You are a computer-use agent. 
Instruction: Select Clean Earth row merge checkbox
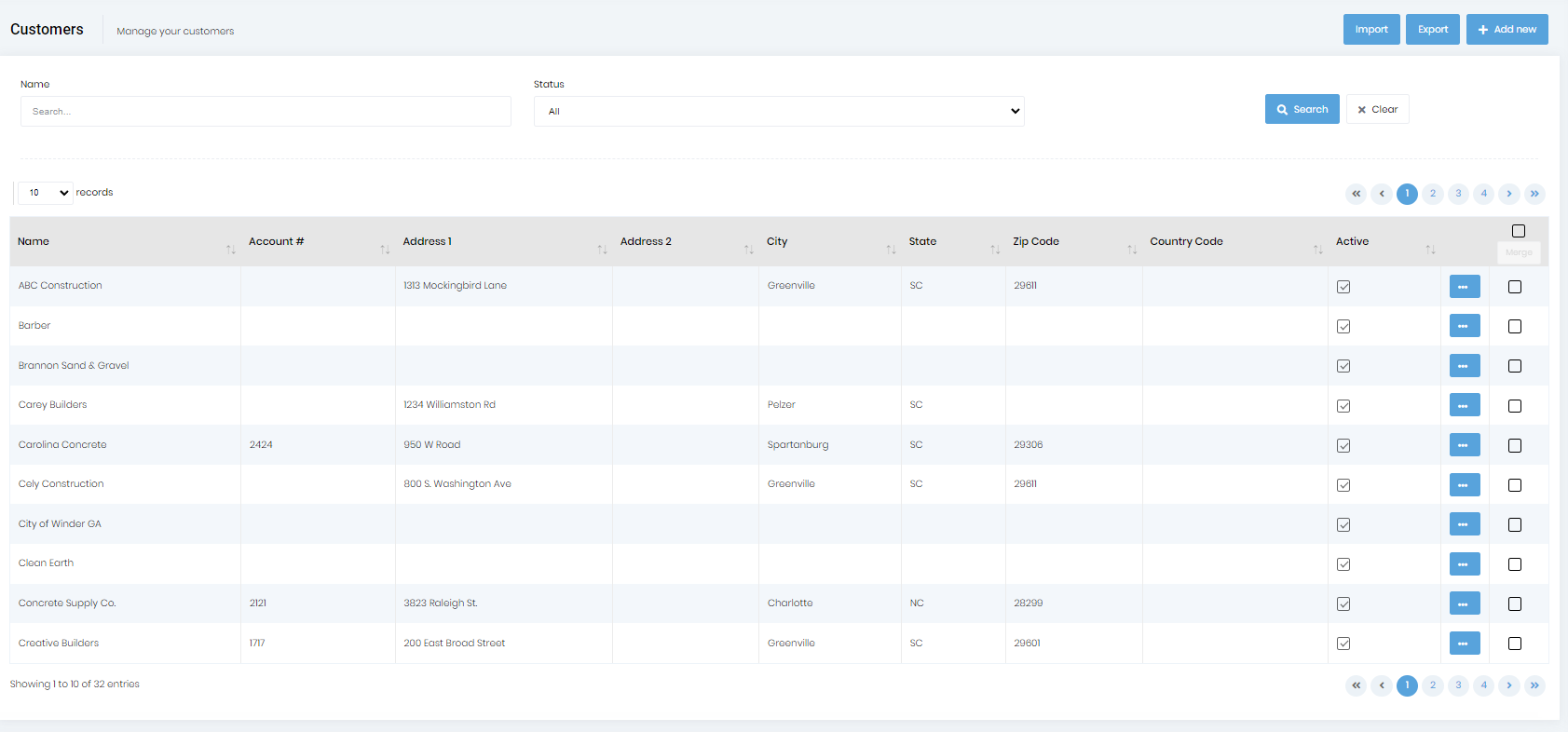[1515, 564]
